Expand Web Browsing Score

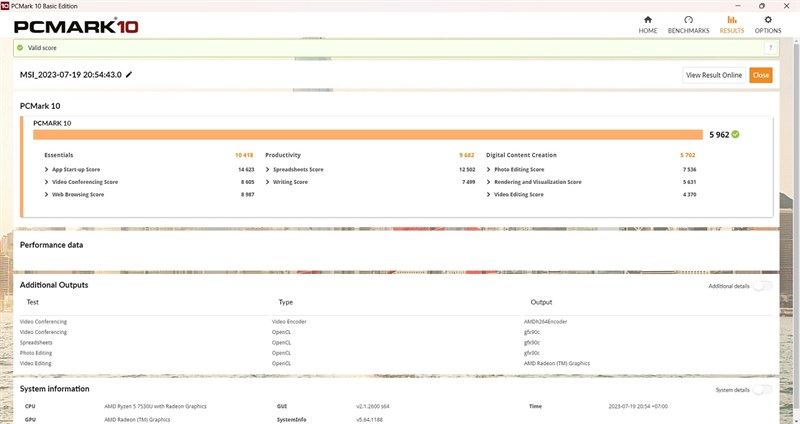[x=46, y=194]
